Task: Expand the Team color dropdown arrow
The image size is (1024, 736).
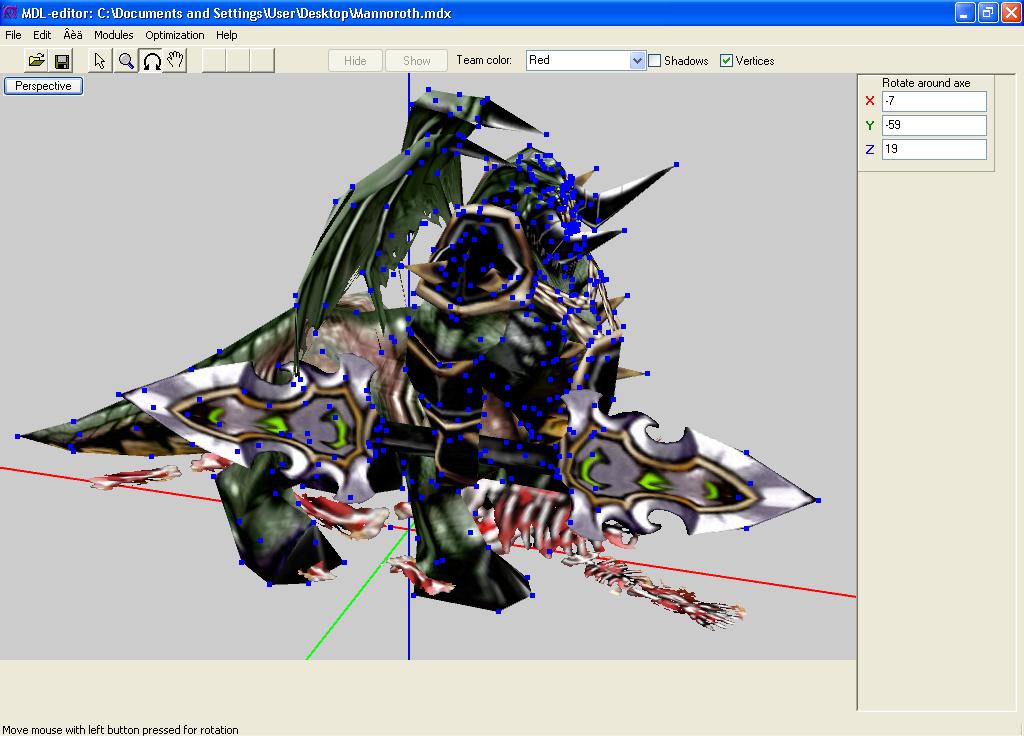Action: click(637, 61)
